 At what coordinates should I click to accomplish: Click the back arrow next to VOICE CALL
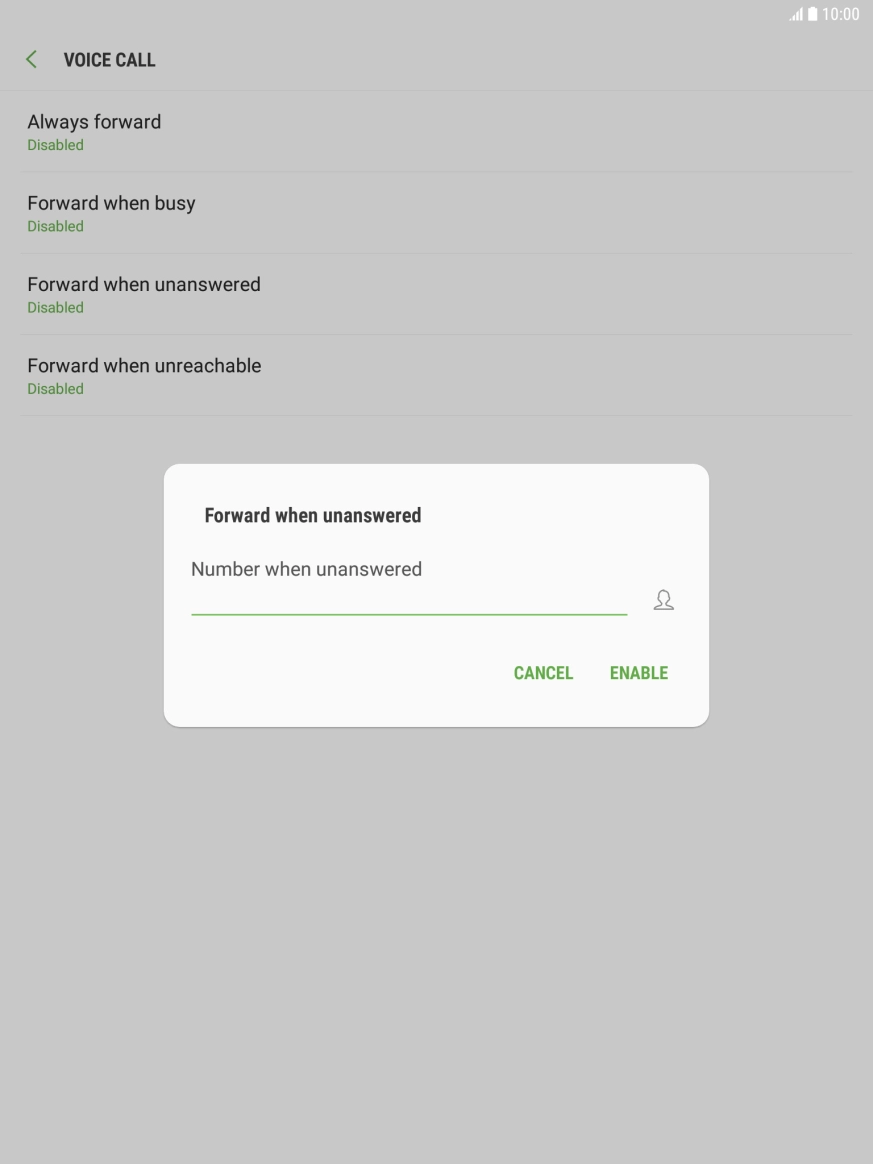point(31,59)
